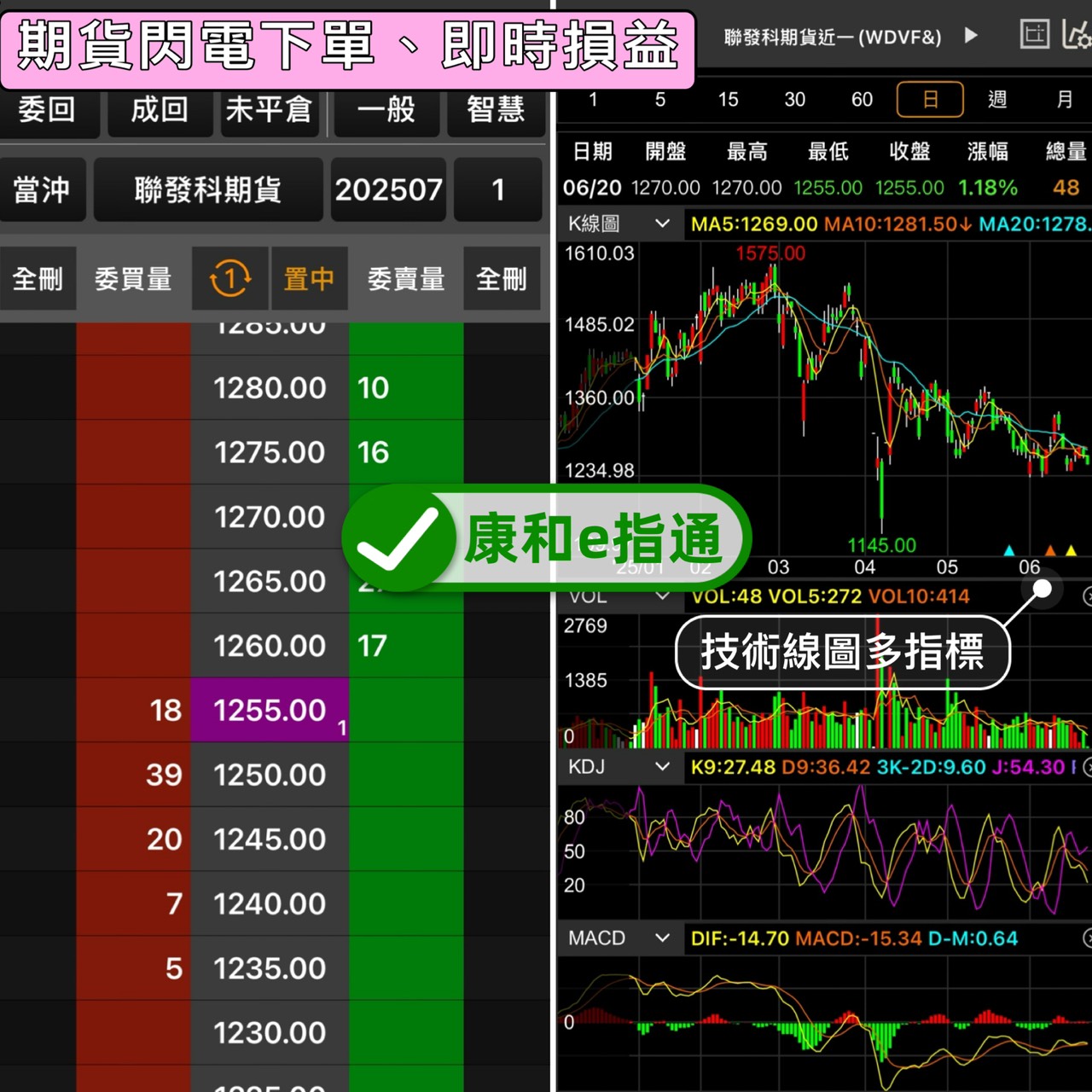Switch chart to 15-minute period
The image size is (1092, 1092).
[x=728, y=100]
